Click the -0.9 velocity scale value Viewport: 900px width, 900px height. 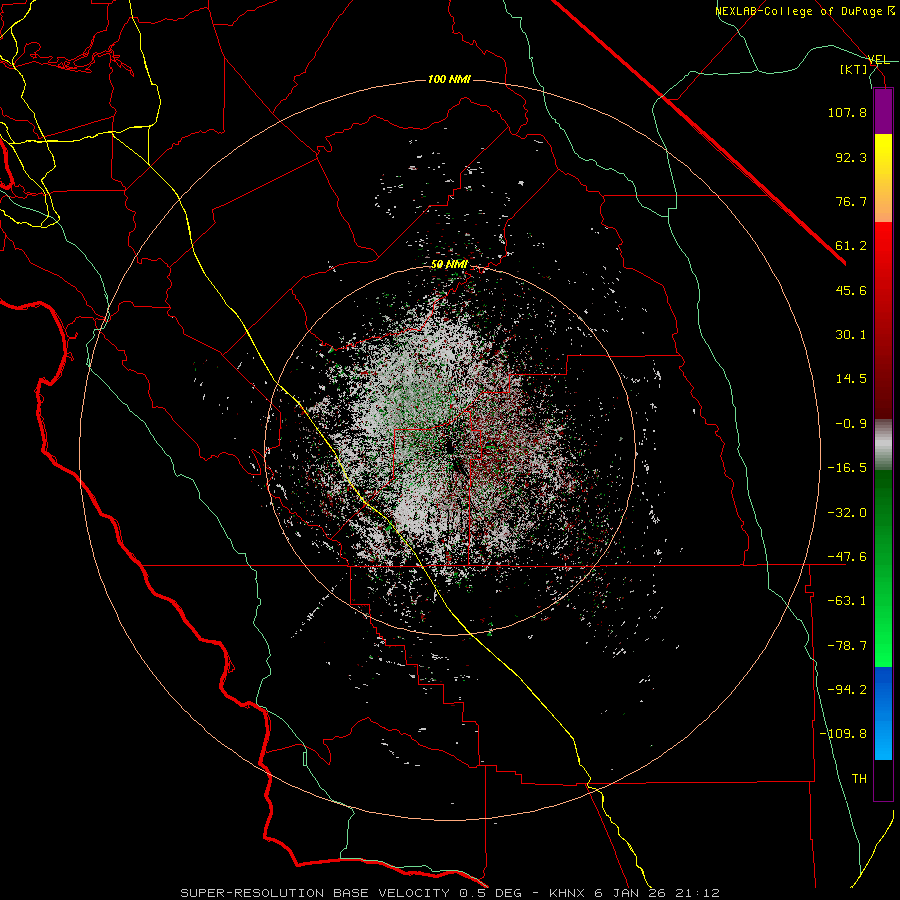pyautogui.click(x=851, y=424)
